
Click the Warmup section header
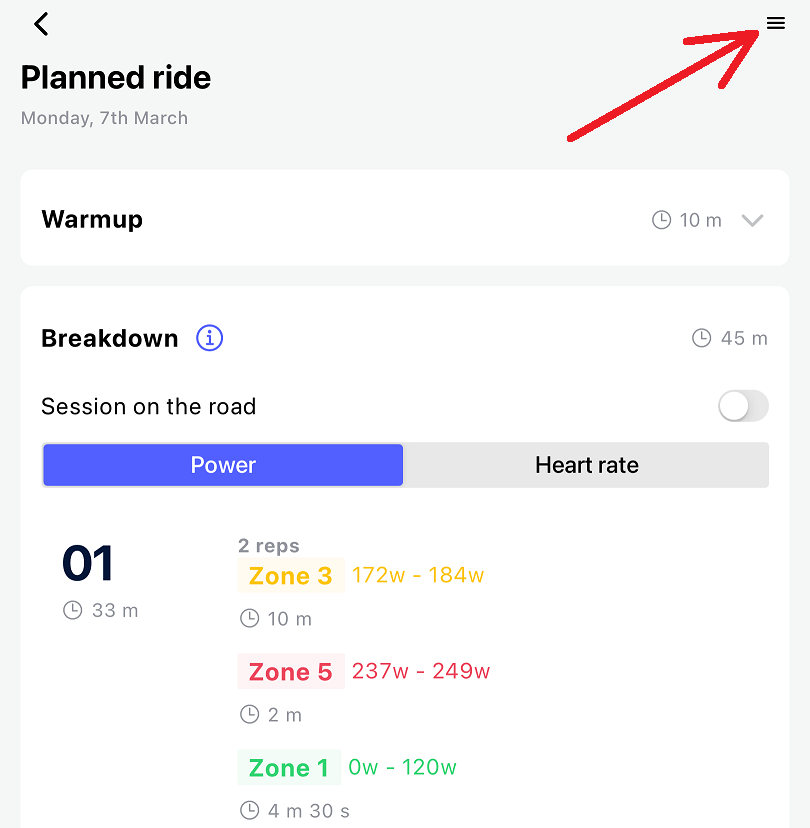tap(92, 219)
